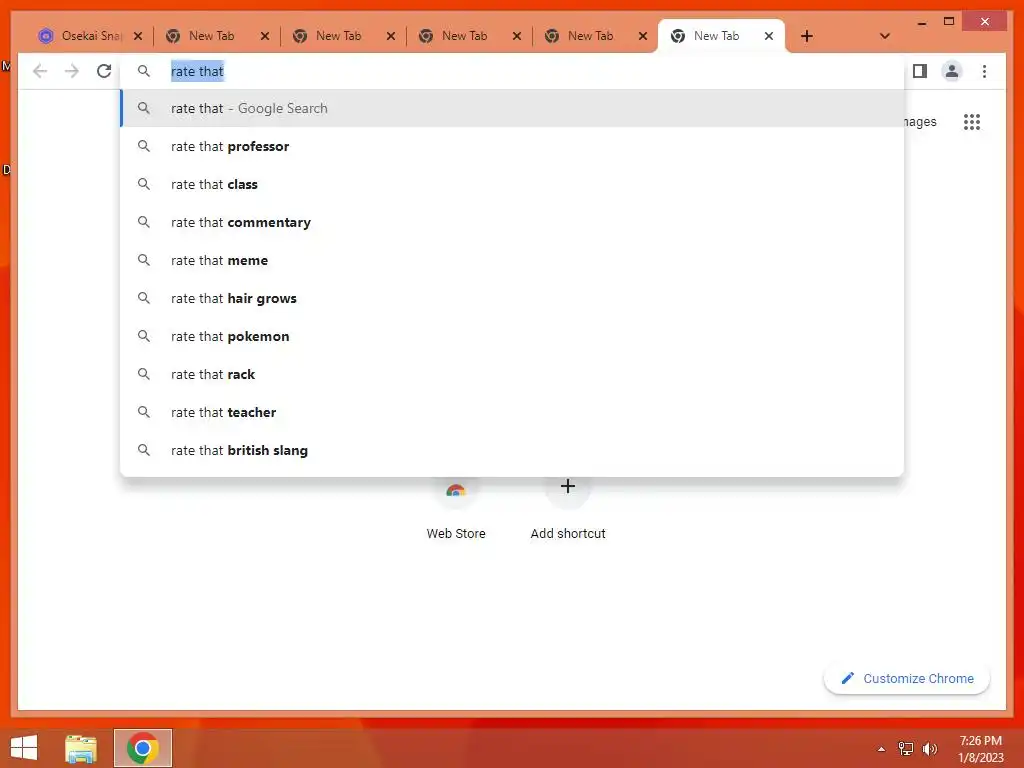Open the profile avatar menu

pos(952,71)
